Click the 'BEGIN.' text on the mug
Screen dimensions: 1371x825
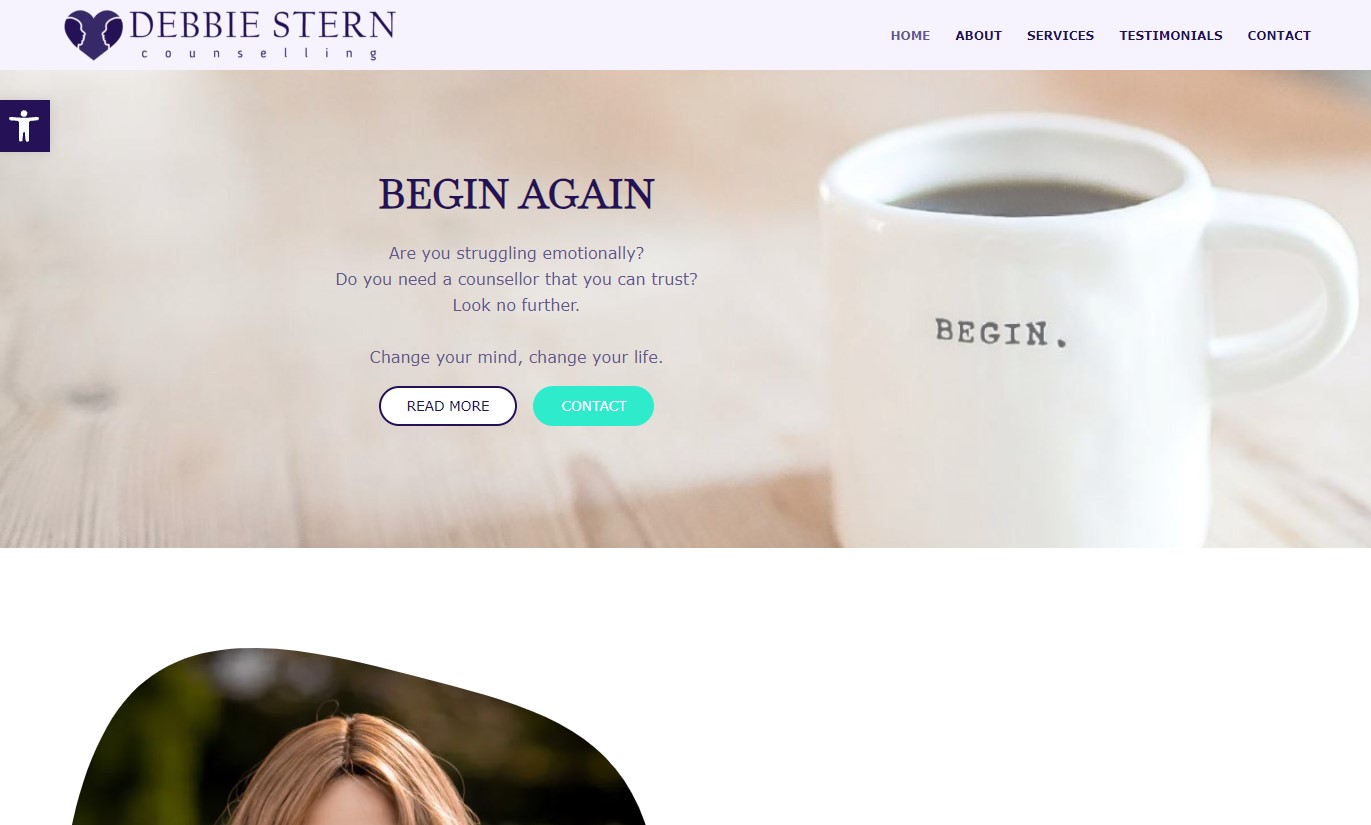point(1001,332)
